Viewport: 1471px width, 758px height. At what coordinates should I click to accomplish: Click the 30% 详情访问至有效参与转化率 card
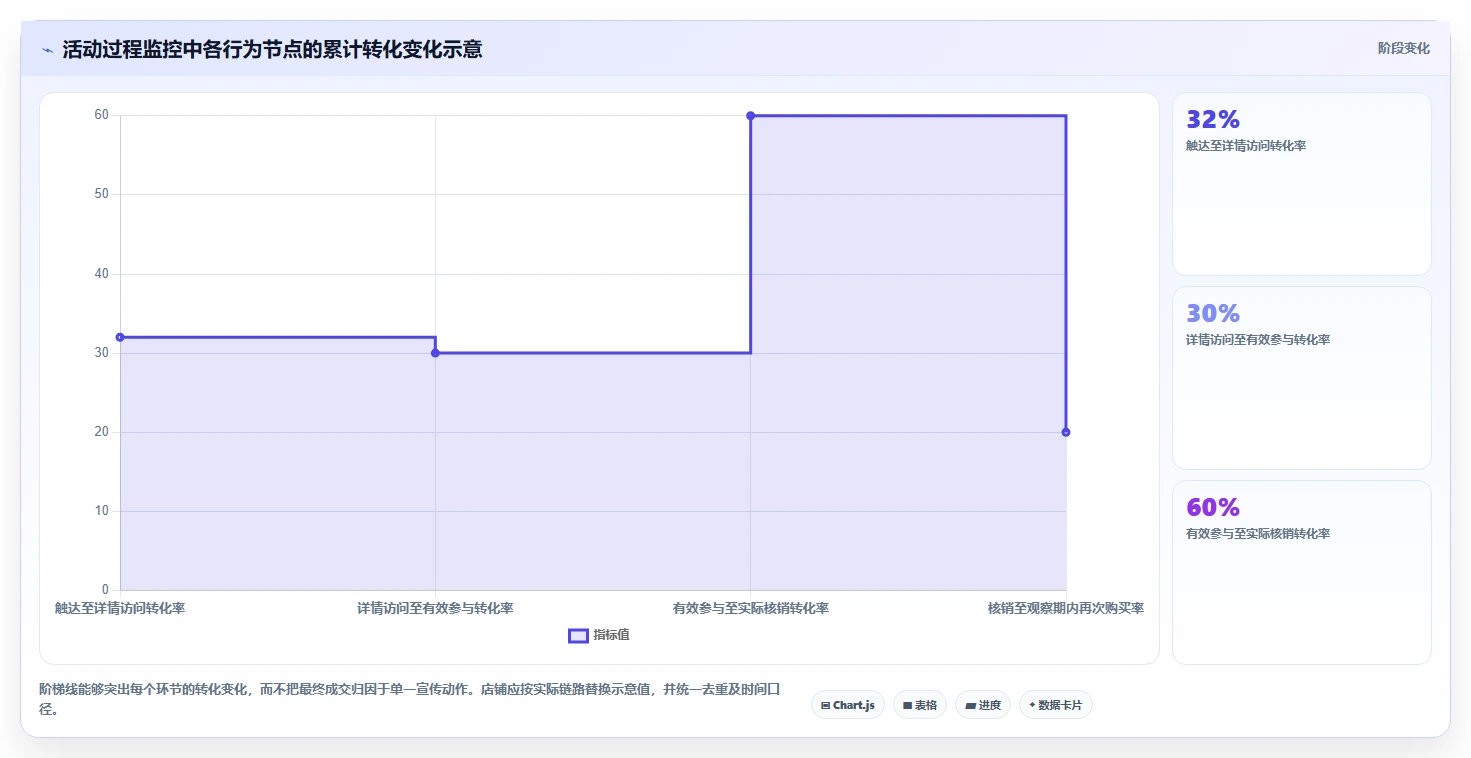(x=1301, y=378)
